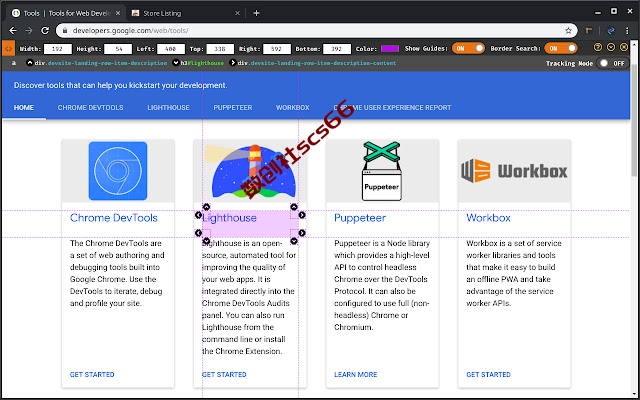Open the PUPPETEER navigation tab
Viewport: 640px width, 400px height.
coord(233,108)
